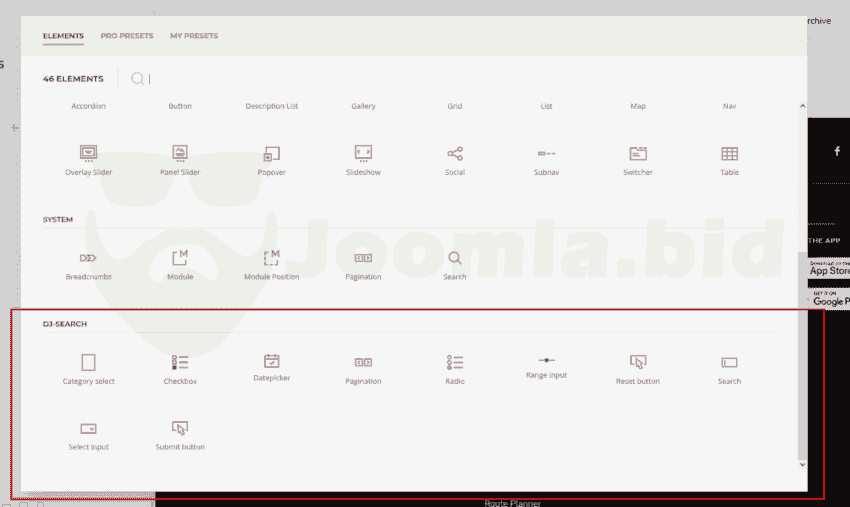Click the scrollbar down arrow
Image resolution: width=850 pixels, height=507 pixels.
[x=802, y=464]
